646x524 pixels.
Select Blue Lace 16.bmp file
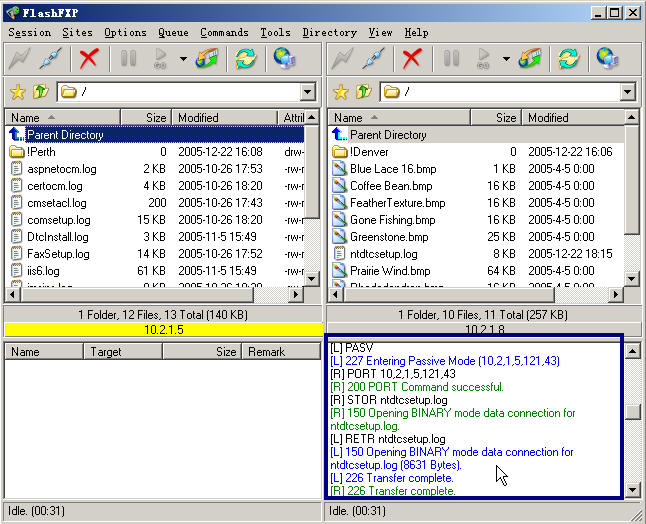(477, 169)
